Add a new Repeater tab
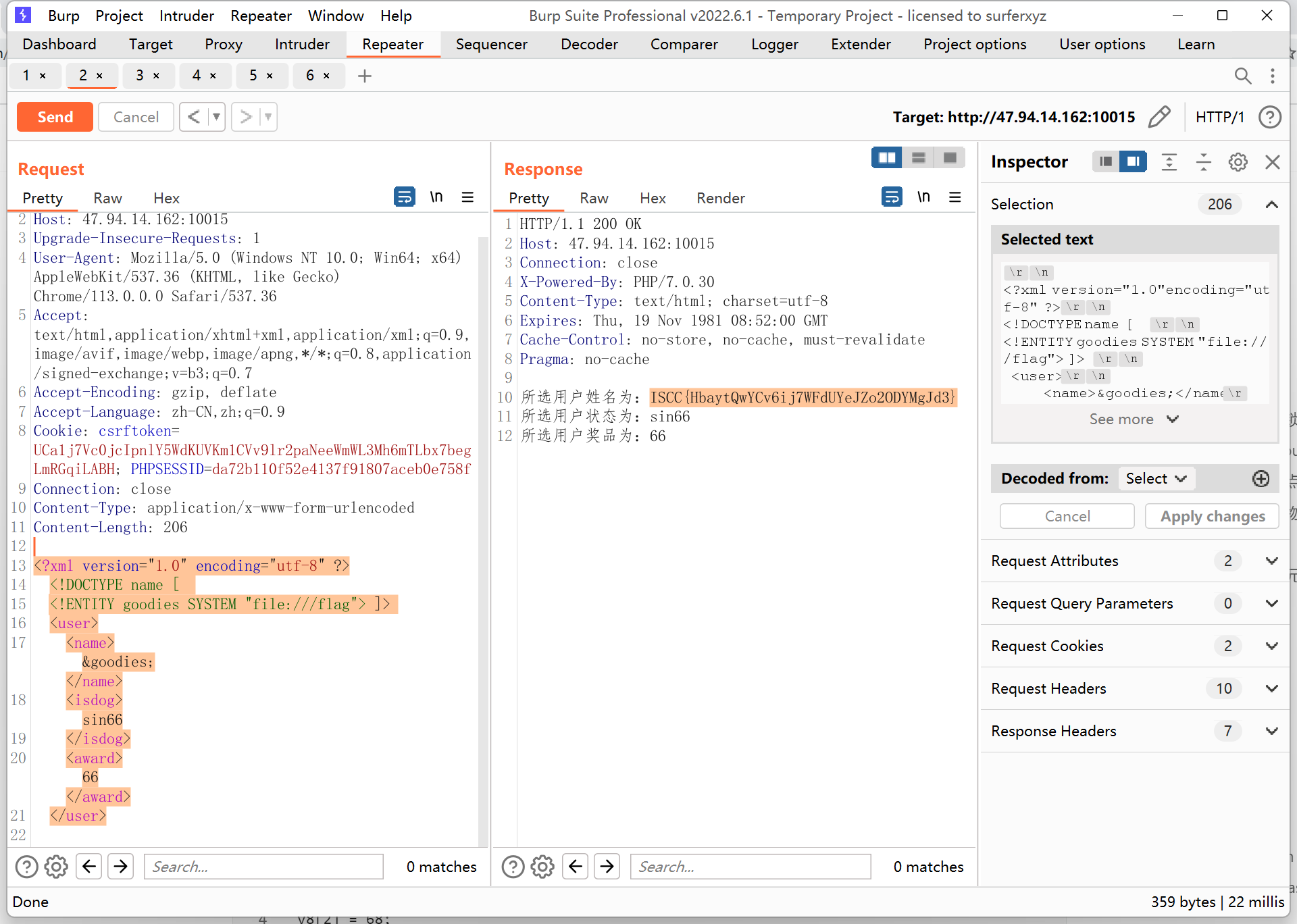Screen dimensions: 1297x924 pyautogui.click(x=365, y=76)
